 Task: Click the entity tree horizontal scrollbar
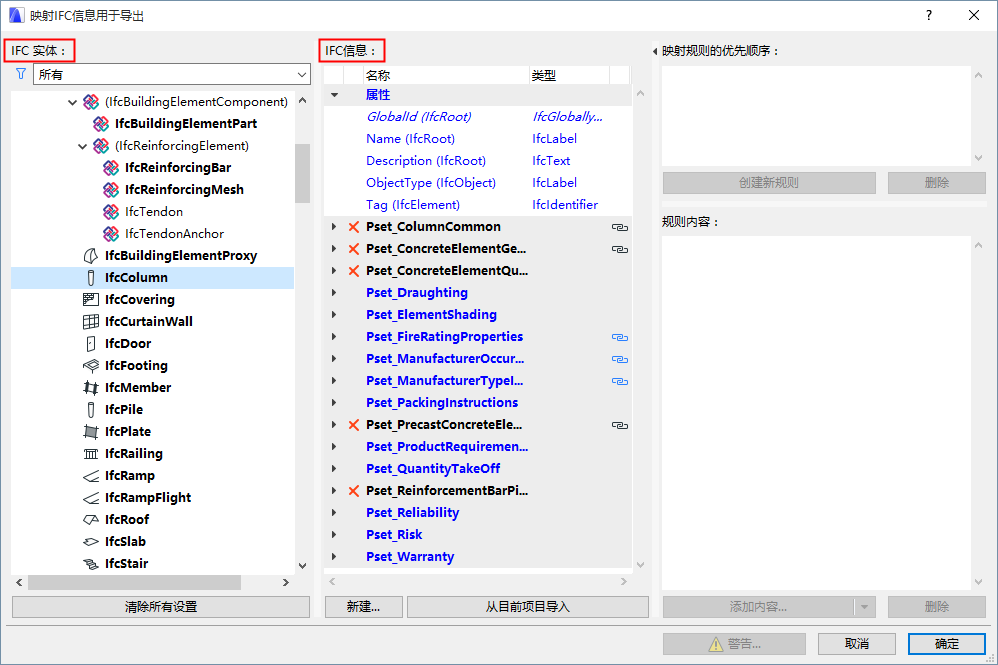pyautogui.click(x=134, y=582)
